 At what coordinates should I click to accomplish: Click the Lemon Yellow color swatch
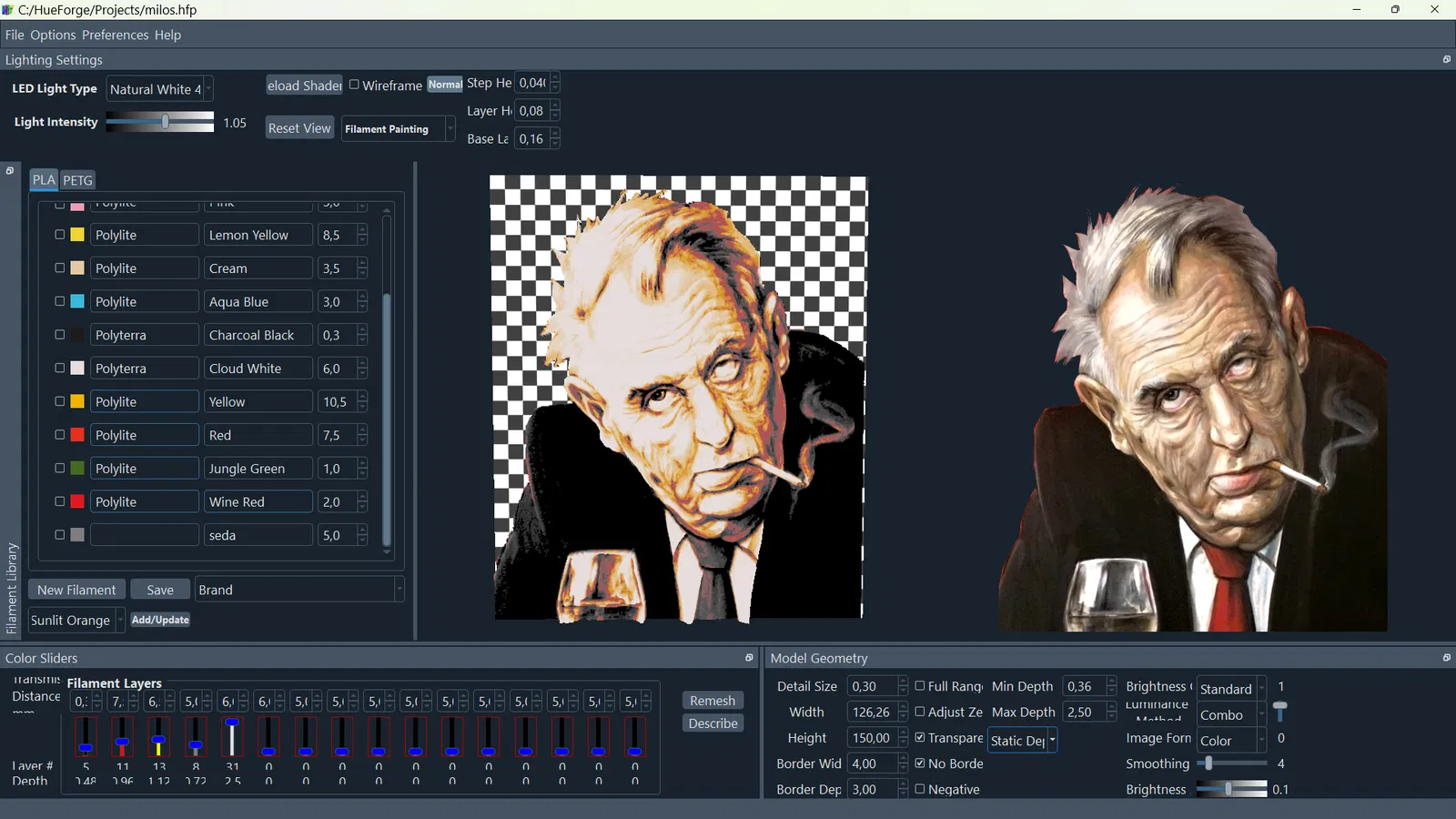[77, 235]
